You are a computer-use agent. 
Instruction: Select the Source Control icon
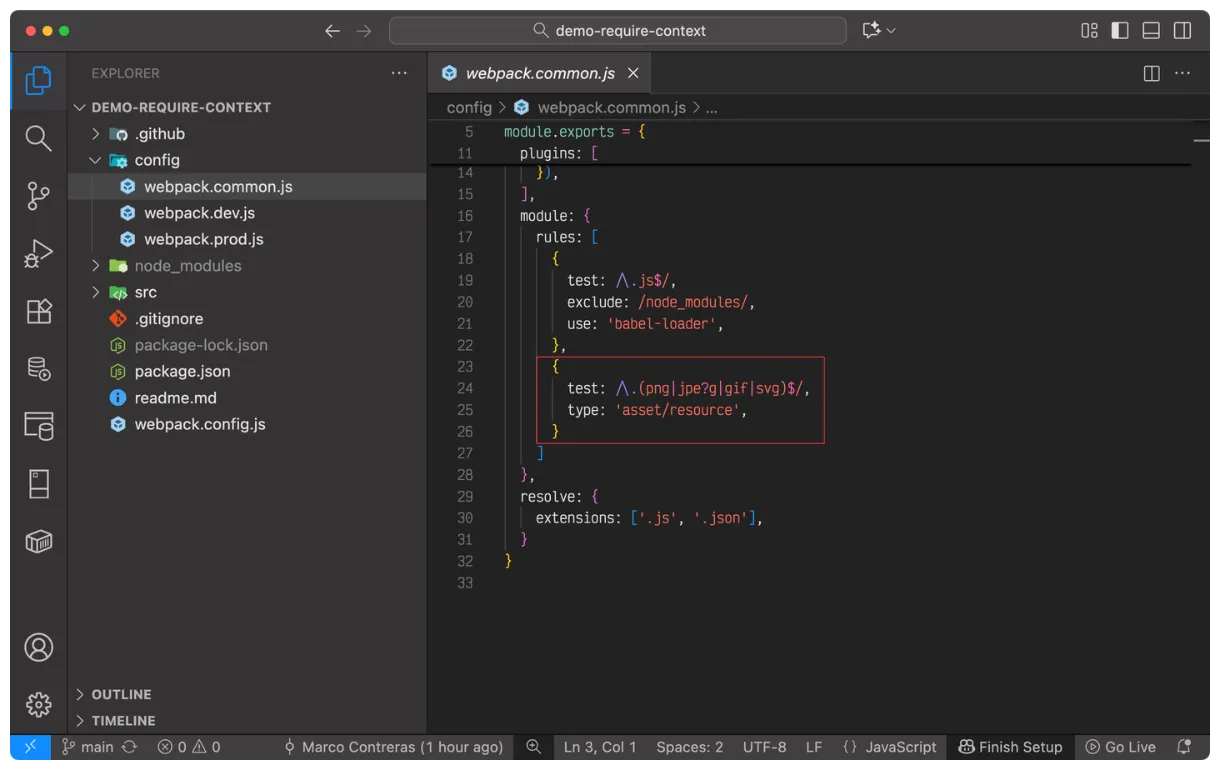[37, 196]
